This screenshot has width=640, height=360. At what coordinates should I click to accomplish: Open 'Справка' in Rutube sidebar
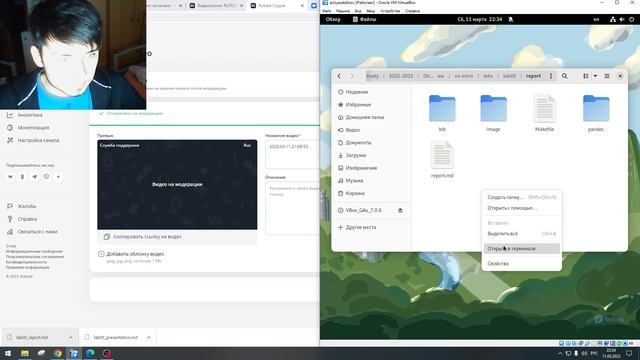point(22,219)
